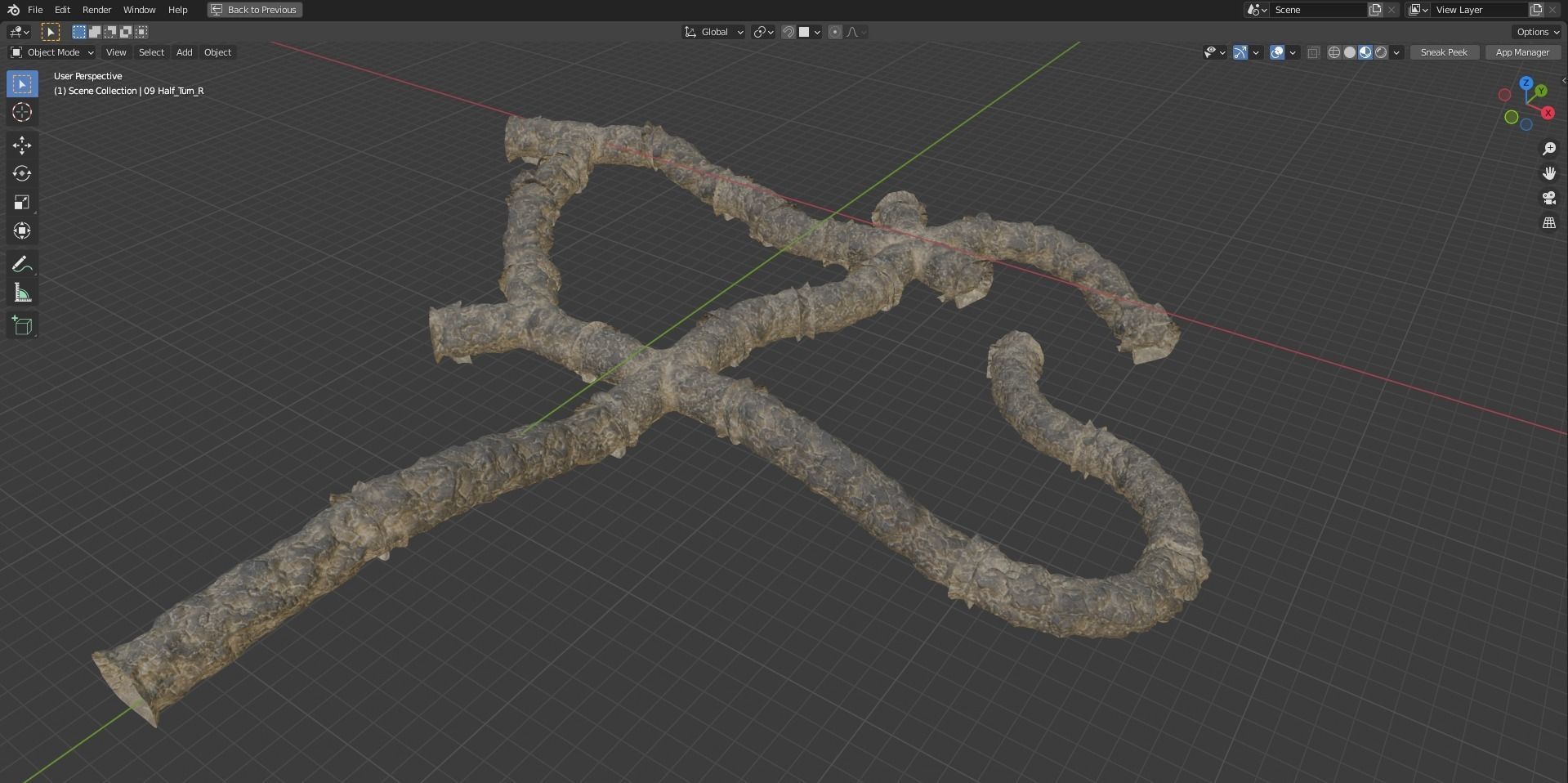Select the Cursor tool
The image size is (1568, 783).
pos(22,113)
